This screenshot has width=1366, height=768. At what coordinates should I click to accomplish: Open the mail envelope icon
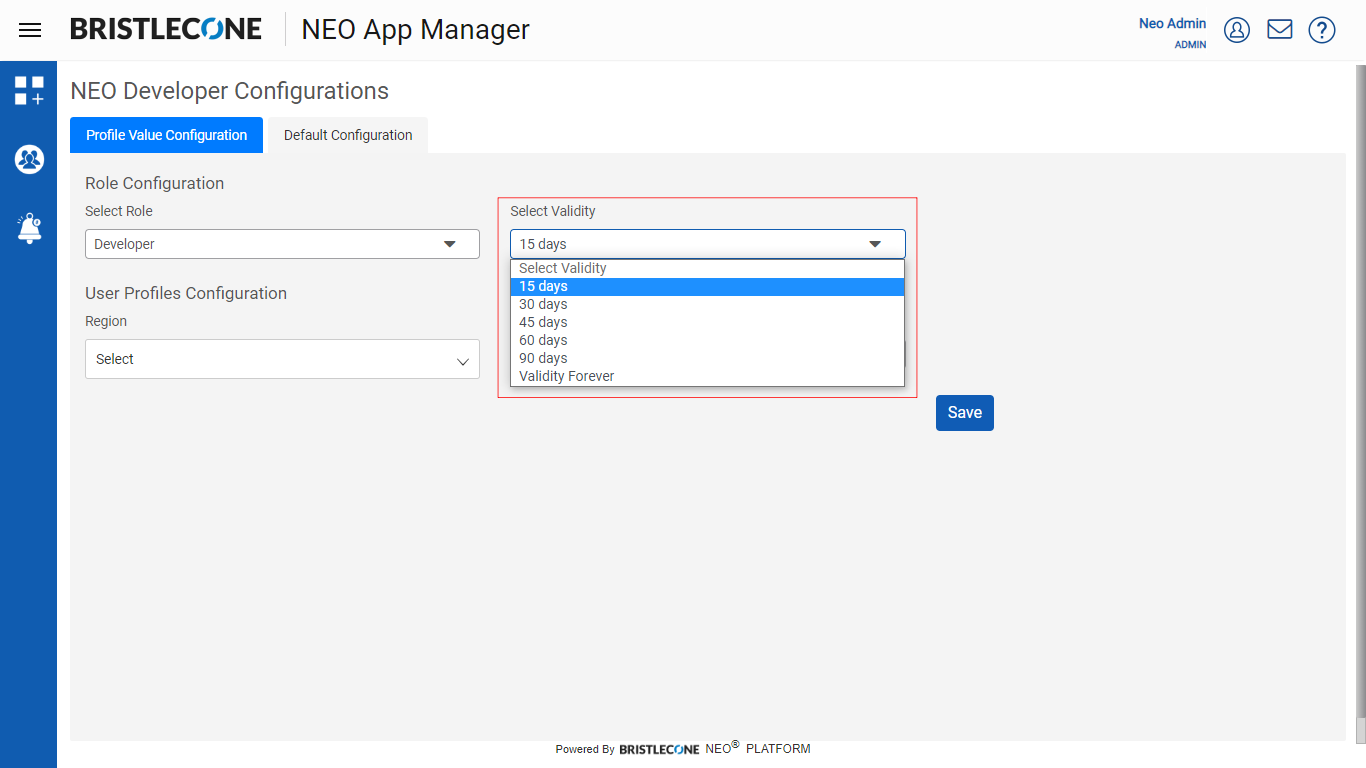coord(1280,30)
